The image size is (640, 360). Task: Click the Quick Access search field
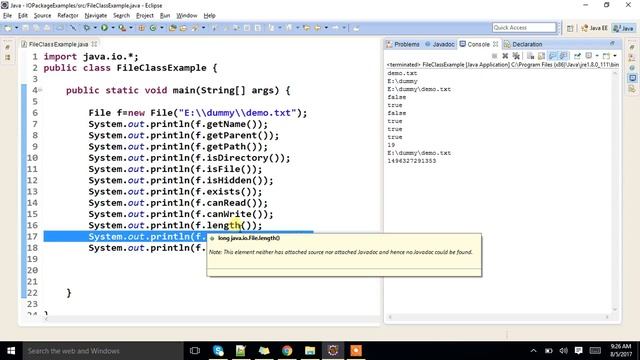524,27
